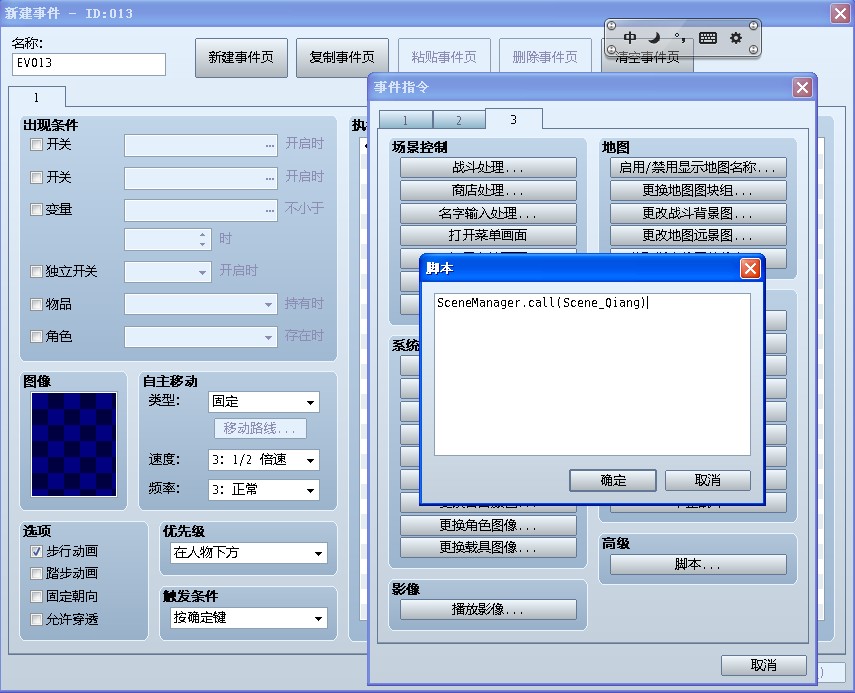The width and height of the screenshot is (855, 693).
Task: Switch to tab 2 in 事件指令
Action: [x=459, y=120]
